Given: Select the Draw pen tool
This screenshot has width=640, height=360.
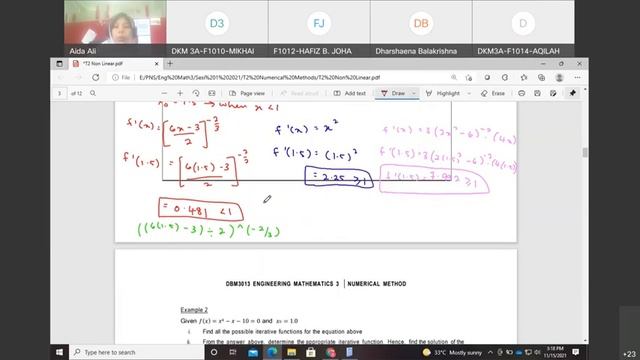Looking at the screenshot, I should click(393, 93).
